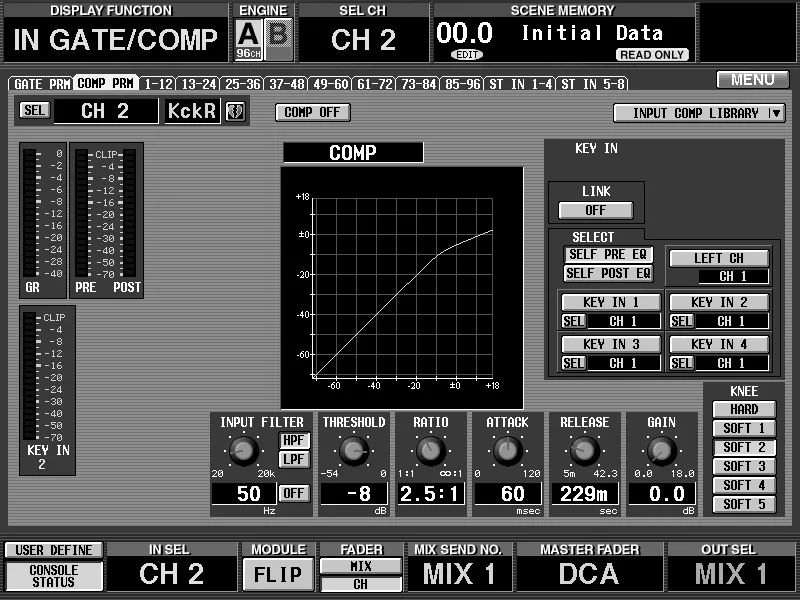
Task: Toggle the Input Filter OFF button
Action: click(294, 493)
